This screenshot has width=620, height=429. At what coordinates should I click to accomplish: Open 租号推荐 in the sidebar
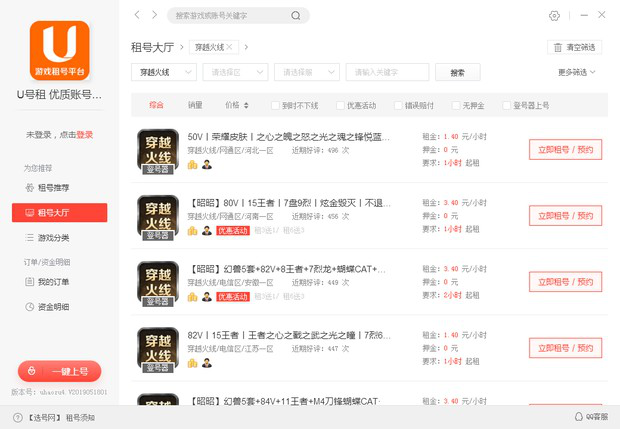click(52, 188)
